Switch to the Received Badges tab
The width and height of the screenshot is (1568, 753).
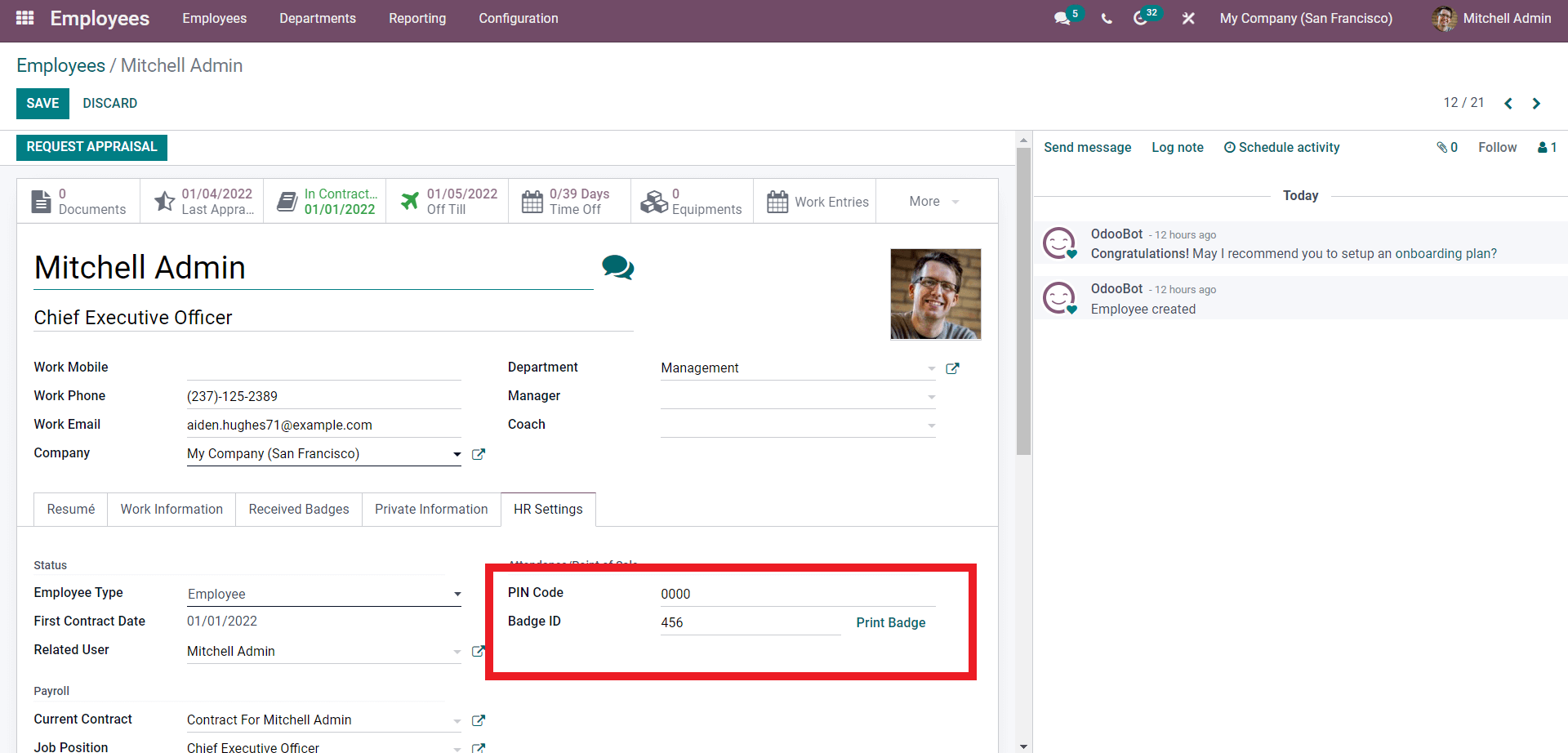click(x=299, y=509)
